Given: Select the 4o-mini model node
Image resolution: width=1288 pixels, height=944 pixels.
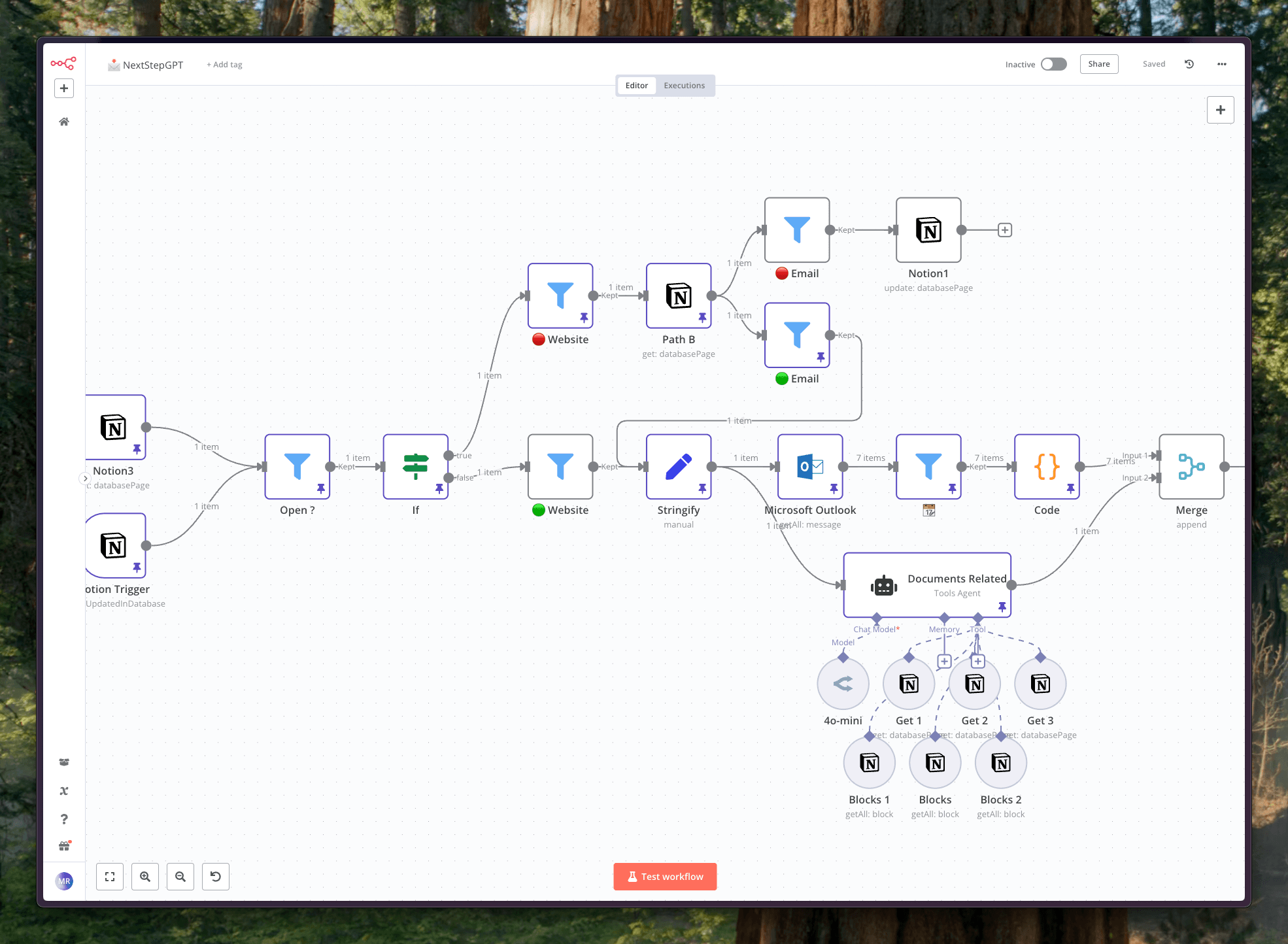Looking at the screenshot, I should [x=843, y=684].
